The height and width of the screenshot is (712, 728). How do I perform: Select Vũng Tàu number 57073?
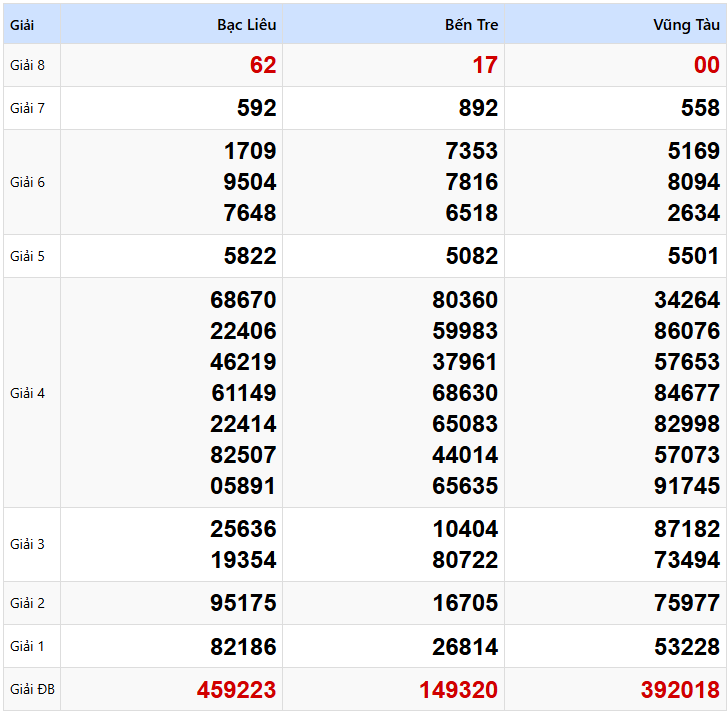(687, 455)
